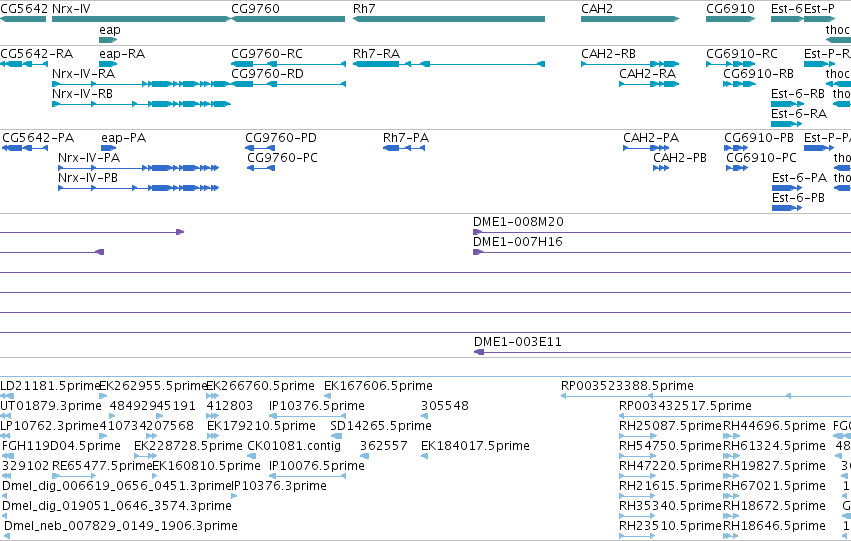Screen dimensions: 851x541
Task: Select transcript Nrx-IV-RB label
Action: (x=82, y=94)
